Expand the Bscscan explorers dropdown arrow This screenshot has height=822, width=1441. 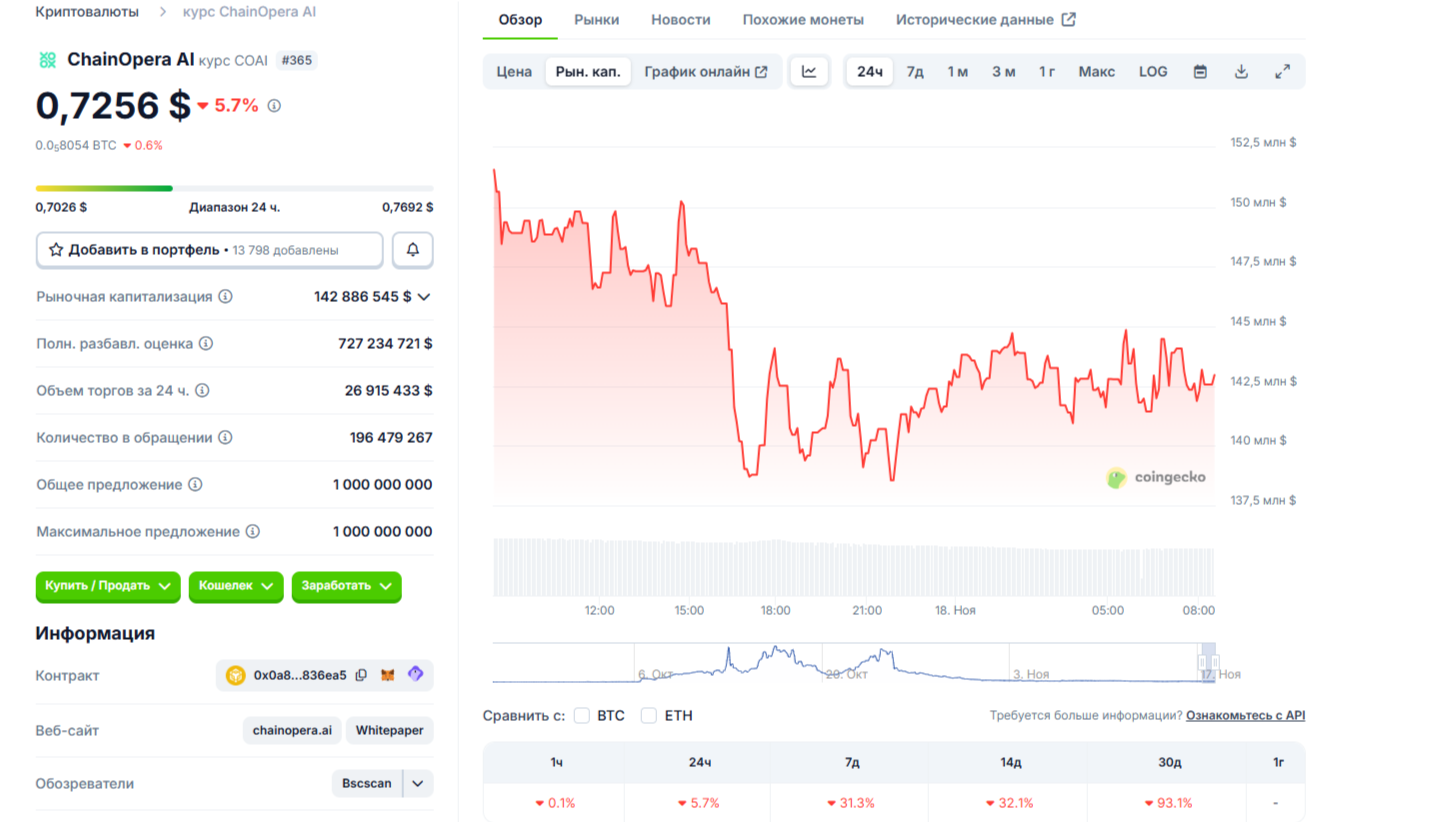point(418,784)
